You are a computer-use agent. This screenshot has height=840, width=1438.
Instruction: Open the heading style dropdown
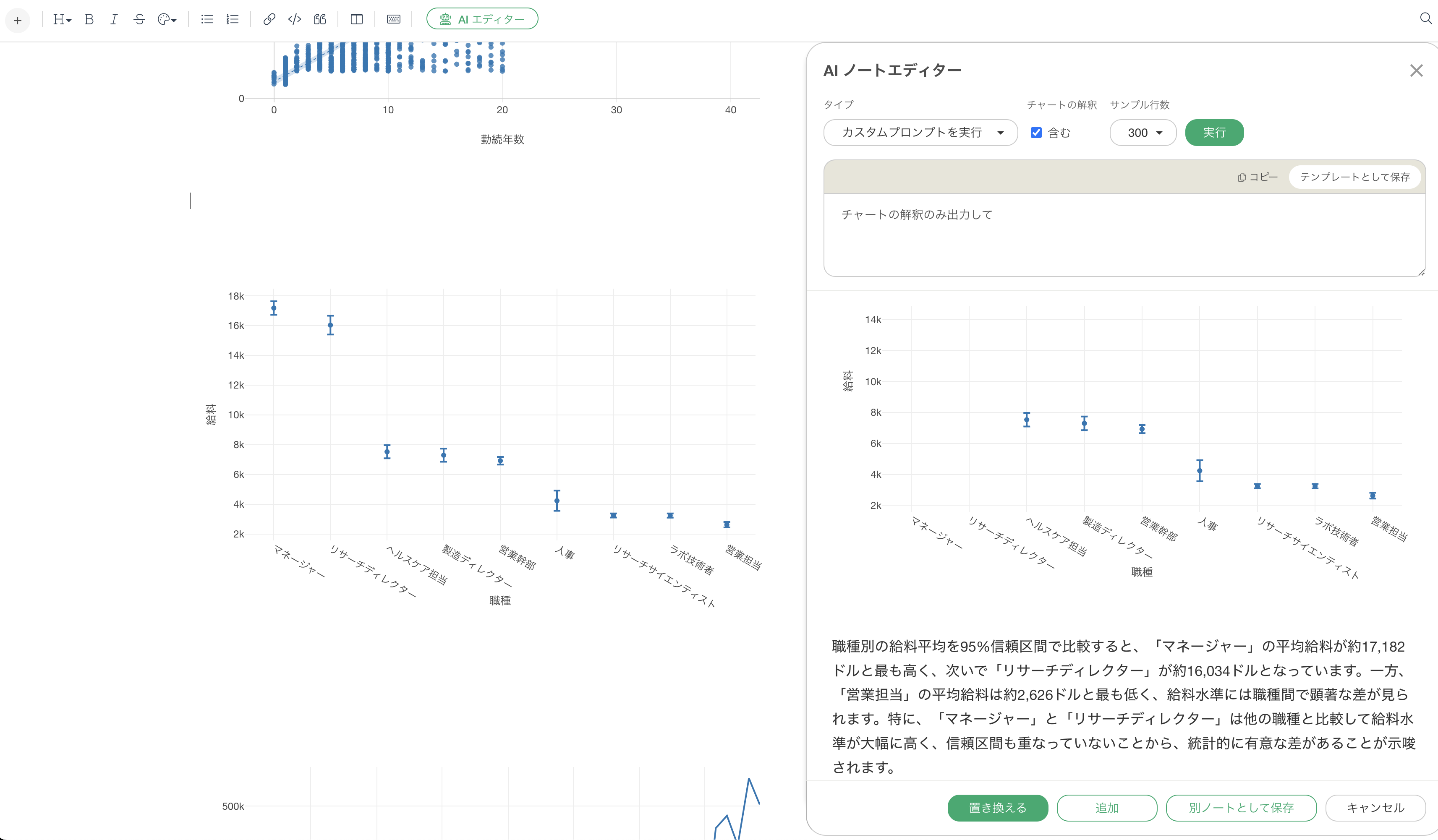coord(62,19)
